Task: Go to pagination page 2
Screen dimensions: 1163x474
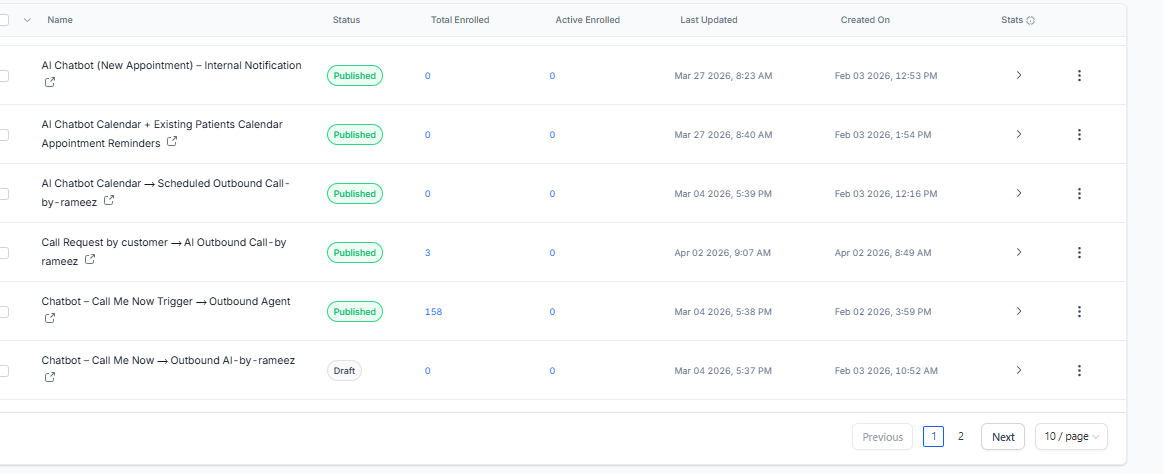Action: point(961,437)
